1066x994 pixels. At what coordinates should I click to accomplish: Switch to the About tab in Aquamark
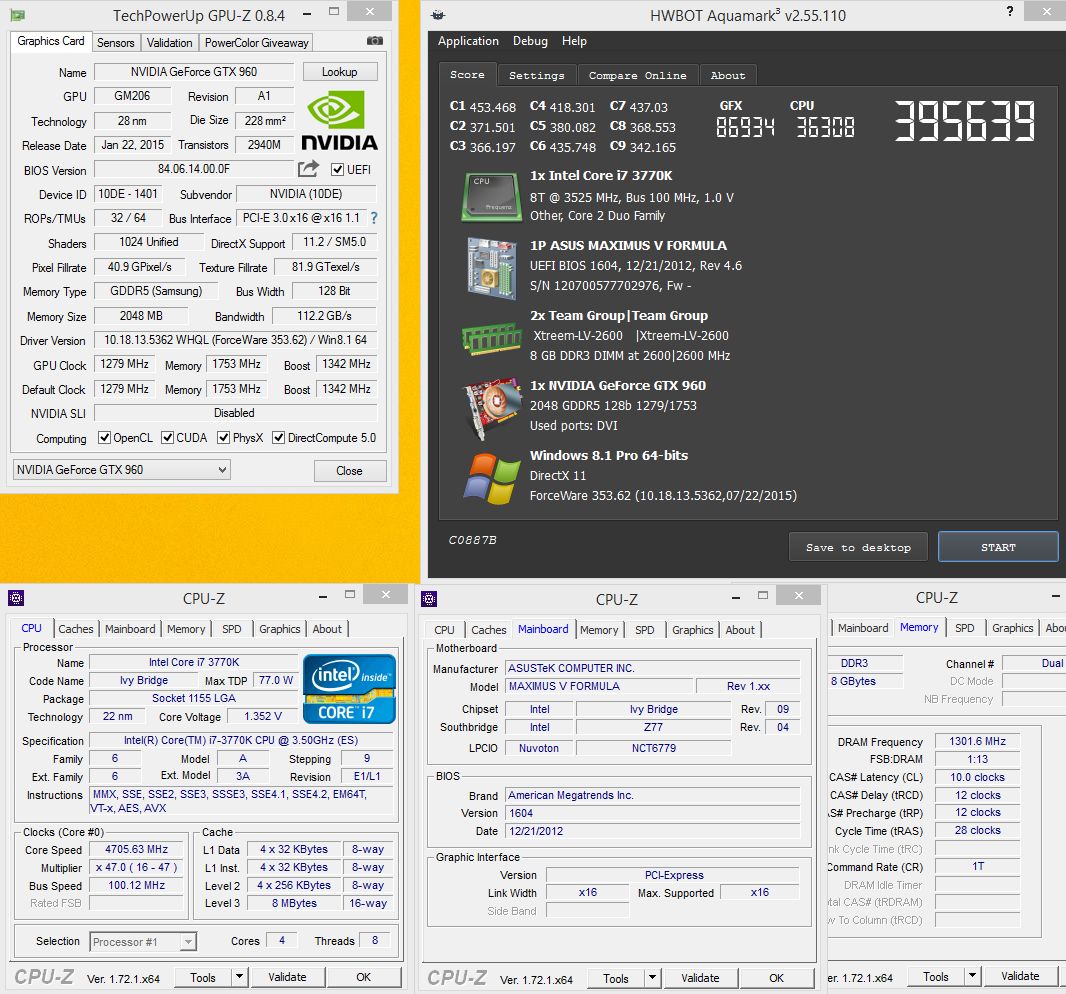point(727,75)
